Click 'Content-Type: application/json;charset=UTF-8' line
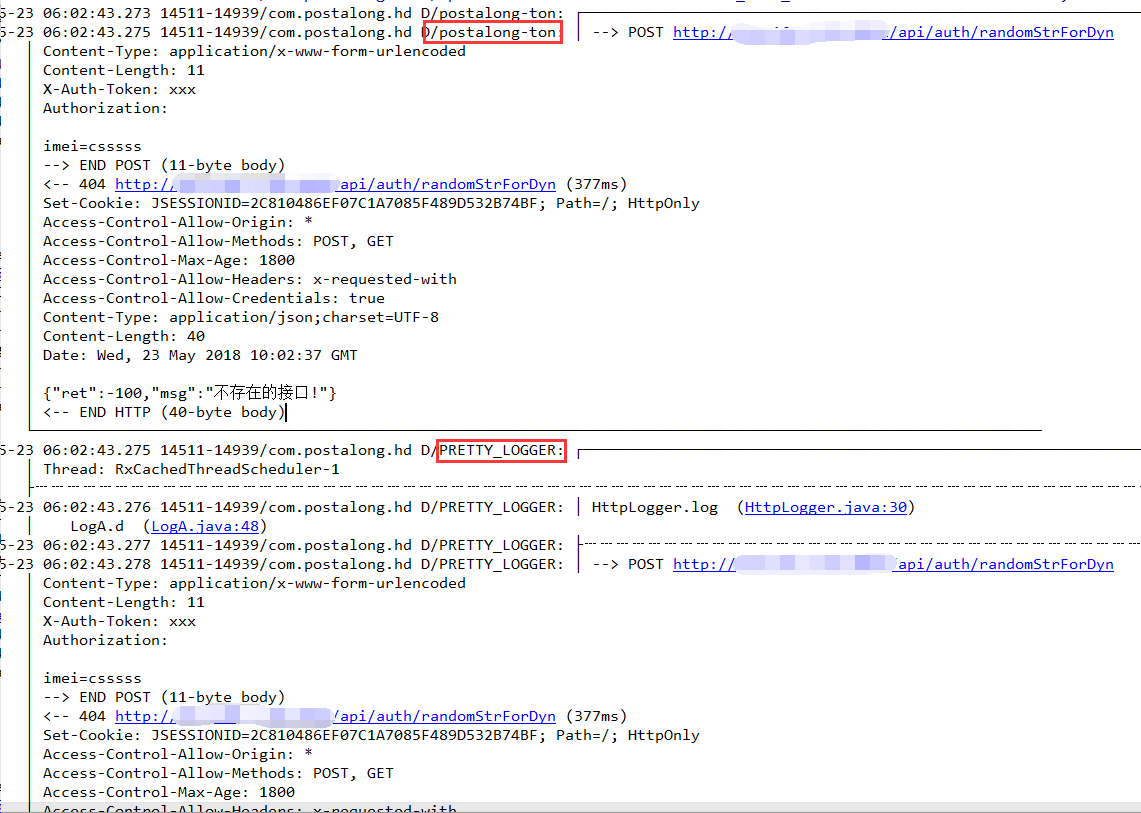Viewport: 1141px width, 813px height. click(241, 317)
